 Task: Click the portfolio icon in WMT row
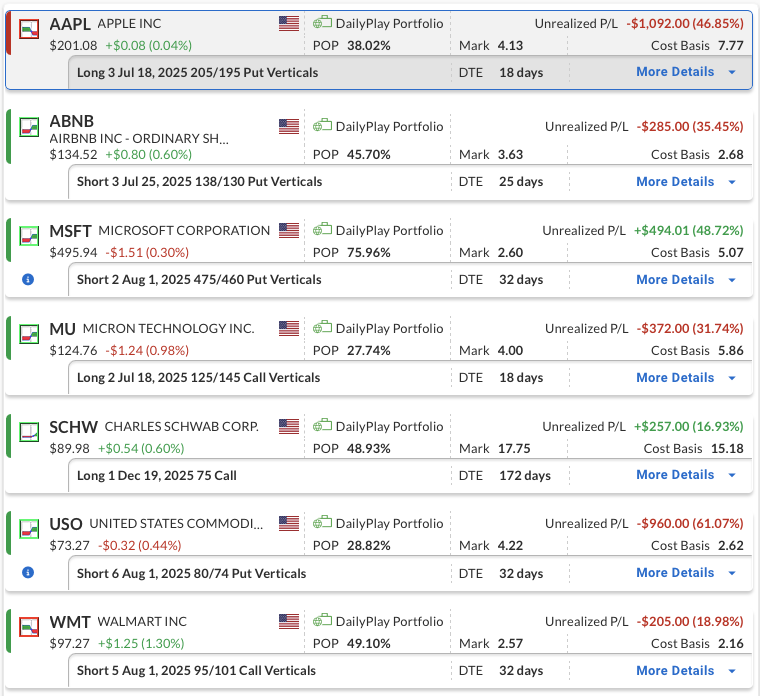[322, 620]
